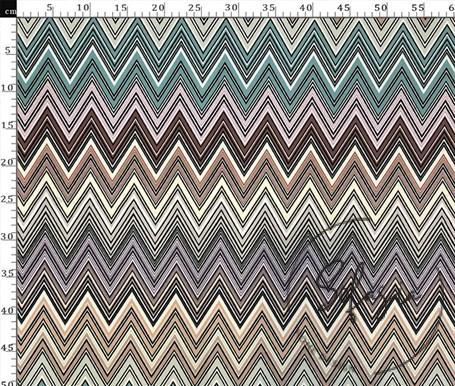Click the 25 mark on vertical ruler
Image resolution: width=455 pixels, height=386 pixels.
coord(7,199)
